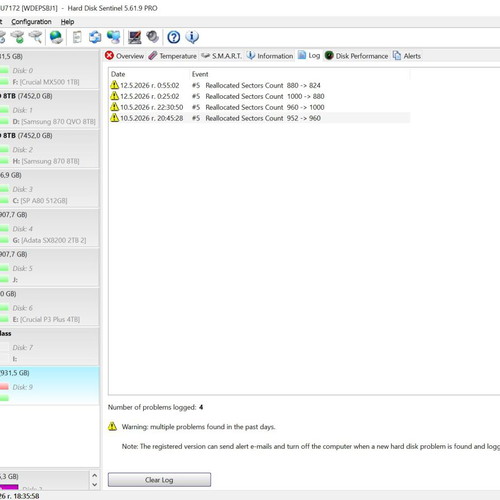Click the blue info bubble toolbar icon

tap(192, 37)
